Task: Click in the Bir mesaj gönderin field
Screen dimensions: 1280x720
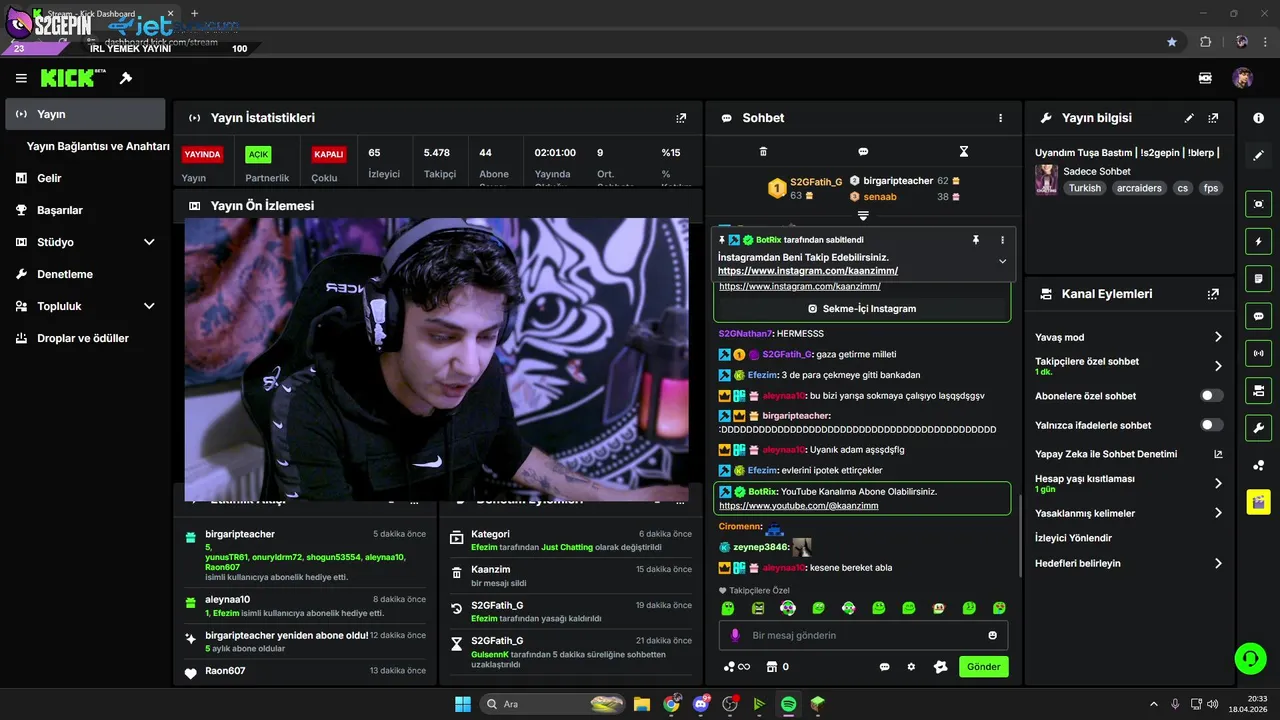Action: click(x=863, y=635)
